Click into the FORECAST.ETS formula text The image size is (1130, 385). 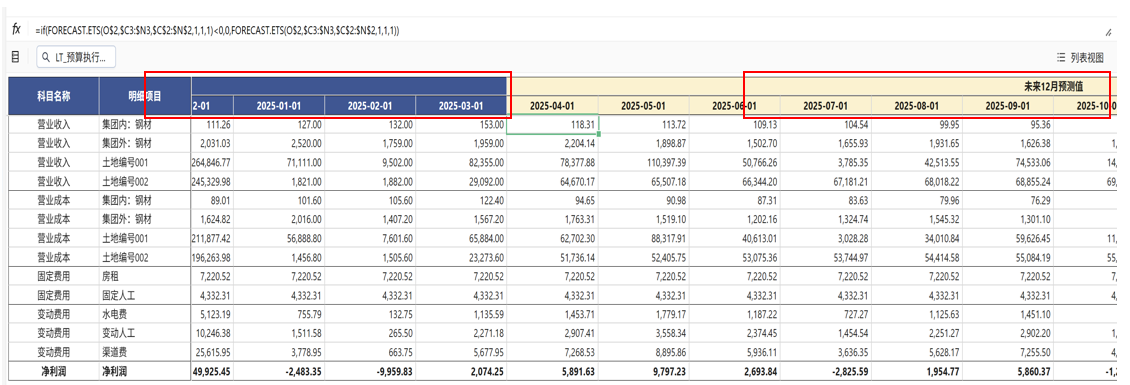[x=217, y=31]
